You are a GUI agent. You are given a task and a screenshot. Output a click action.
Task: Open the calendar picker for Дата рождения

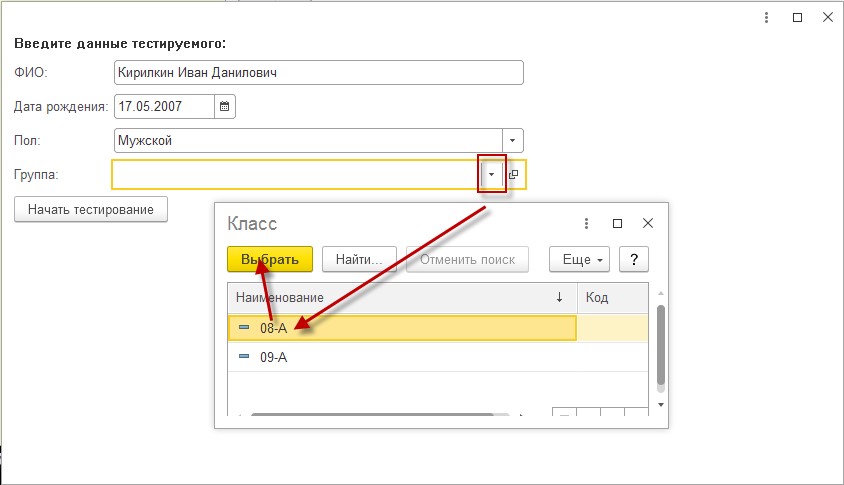tap(224, 107)
